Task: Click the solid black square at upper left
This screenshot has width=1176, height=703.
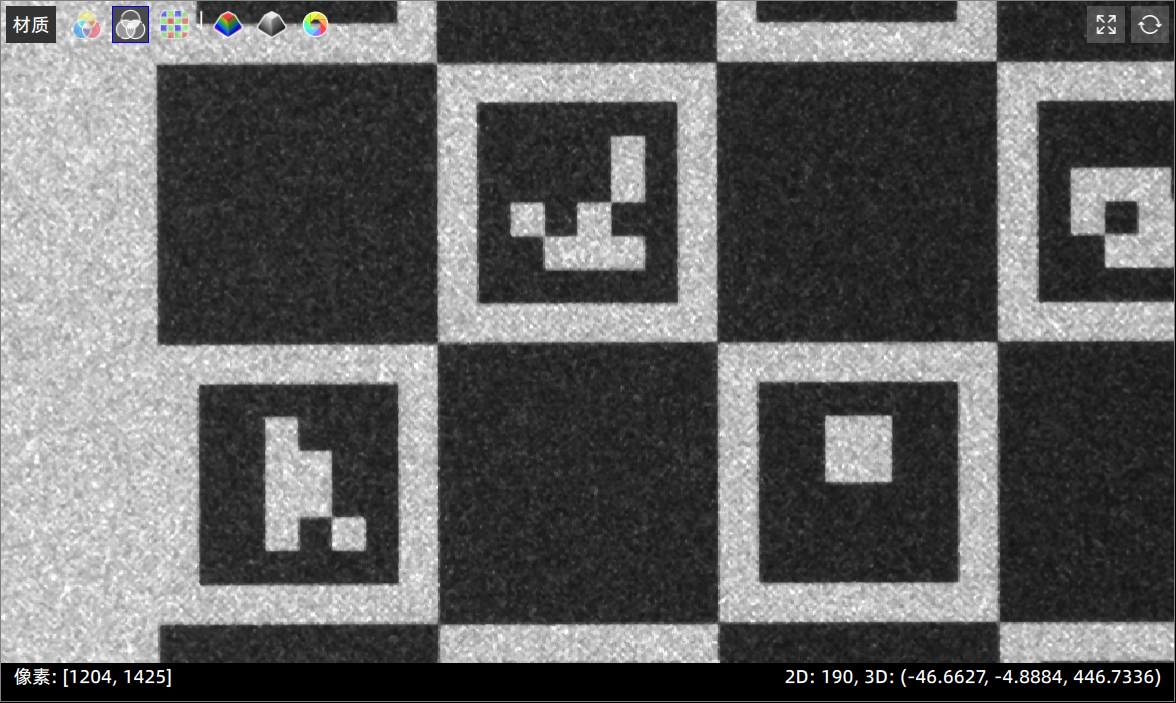Action: coord(297,203)
